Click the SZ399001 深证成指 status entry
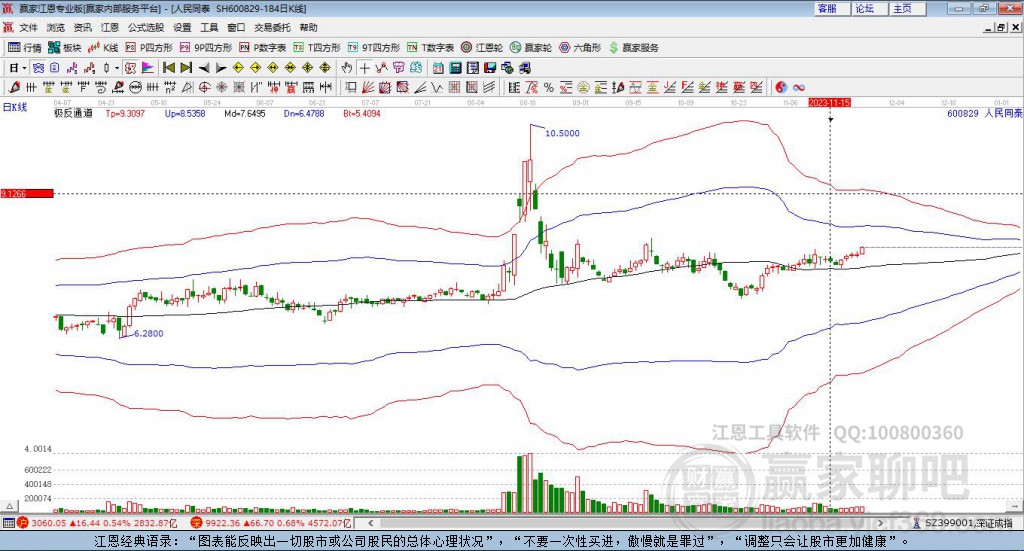 pyautogui.click(x=963, y=523)
